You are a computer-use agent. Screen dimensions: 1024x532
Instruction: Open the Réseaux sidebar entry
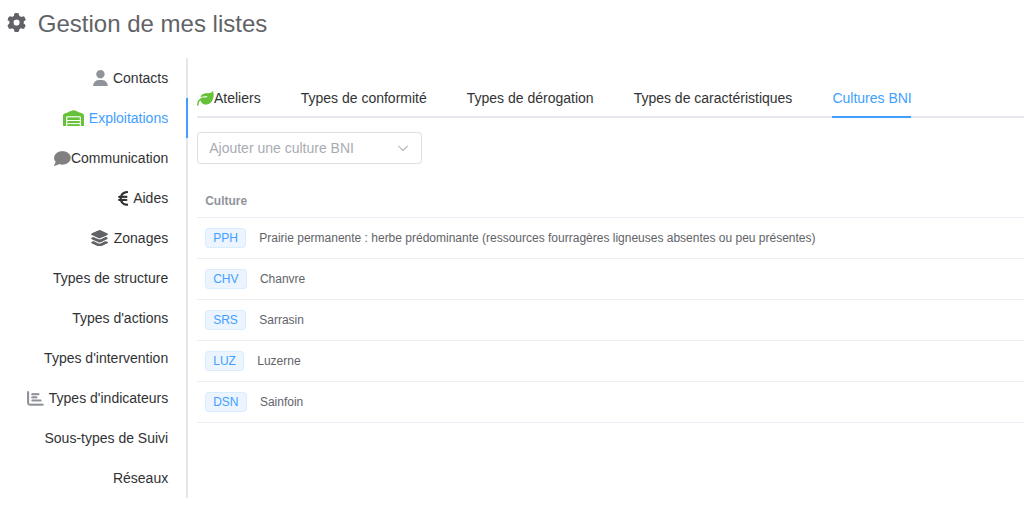140,478
